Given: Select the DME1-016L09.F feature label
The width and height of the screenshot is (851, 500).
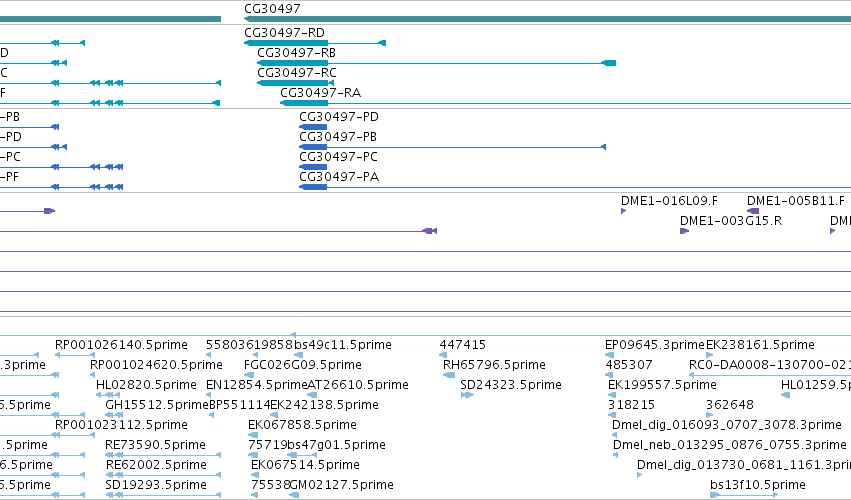Looking at the screenshot, I should coord(669,201).
